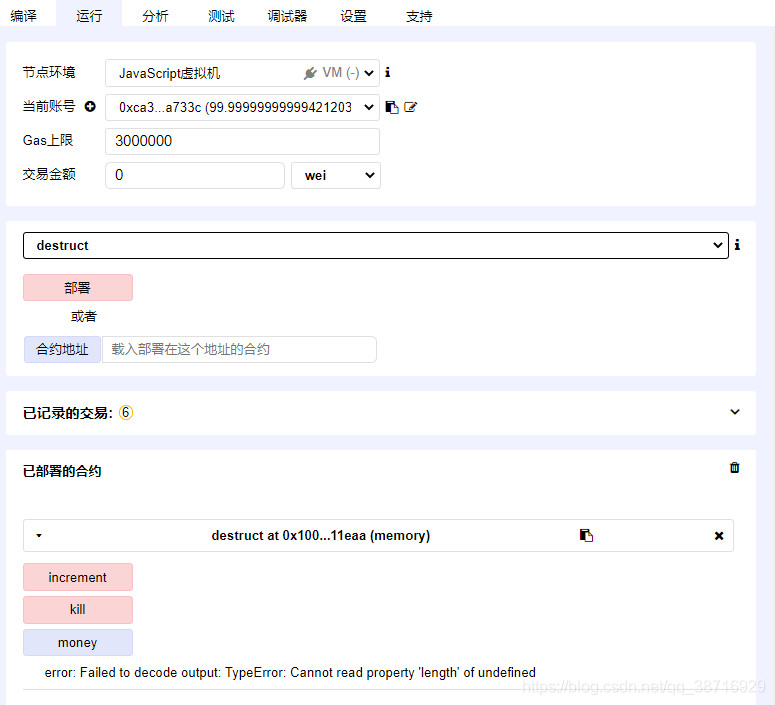Open the 支持 tab
This screenshot has width=775, height=705.
point(419,16)
